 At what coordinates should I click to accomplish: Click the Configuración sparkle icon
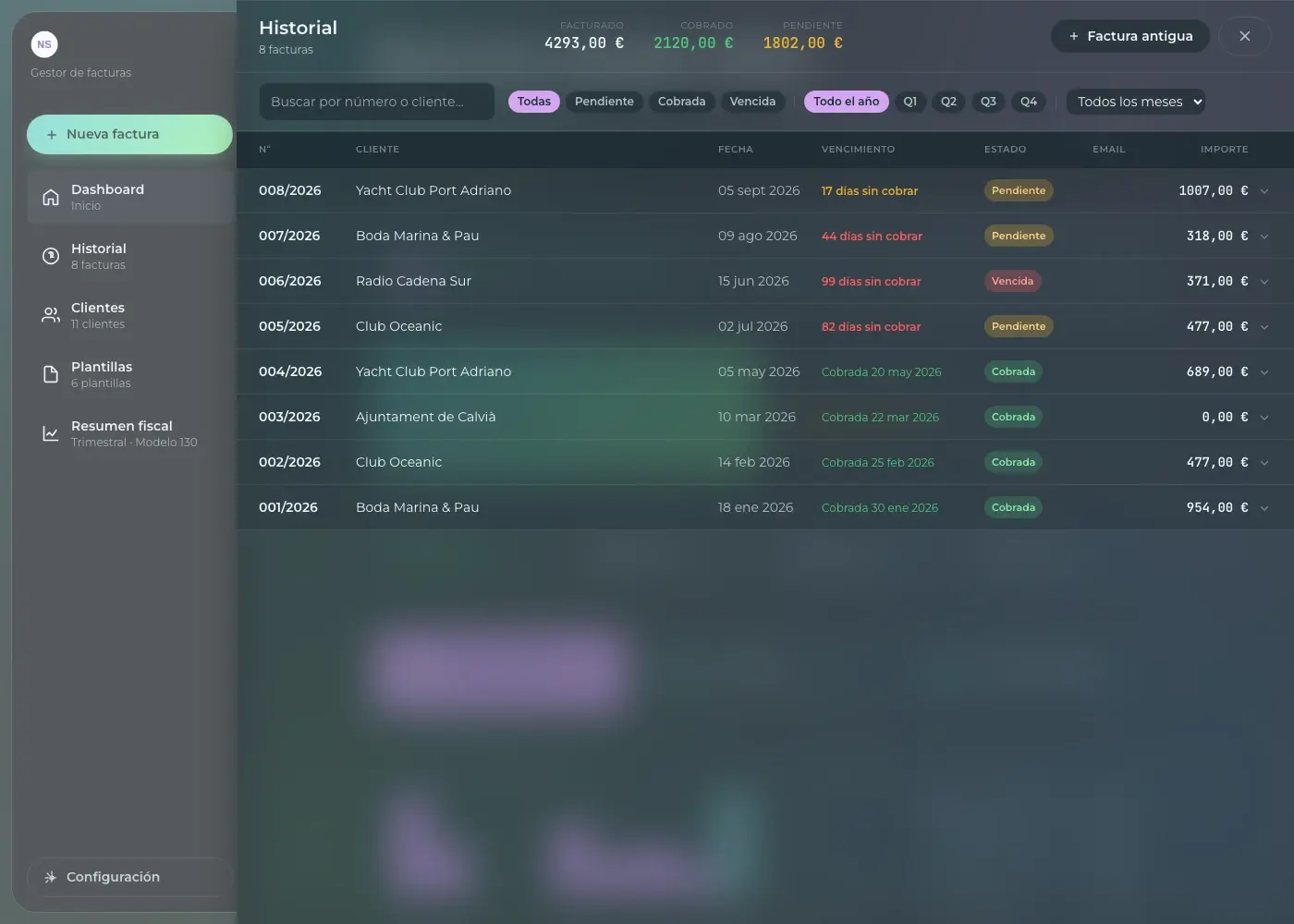tap(50, 877)
